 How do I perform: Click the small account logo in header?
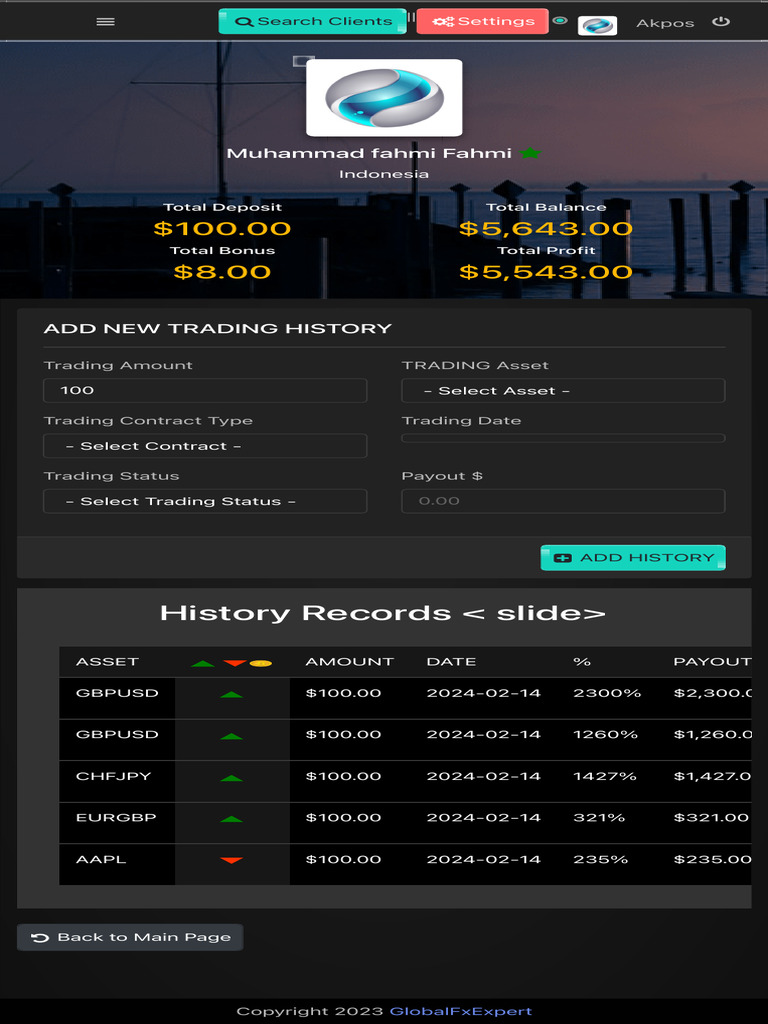pyautogui.click(x=598, y=25)
